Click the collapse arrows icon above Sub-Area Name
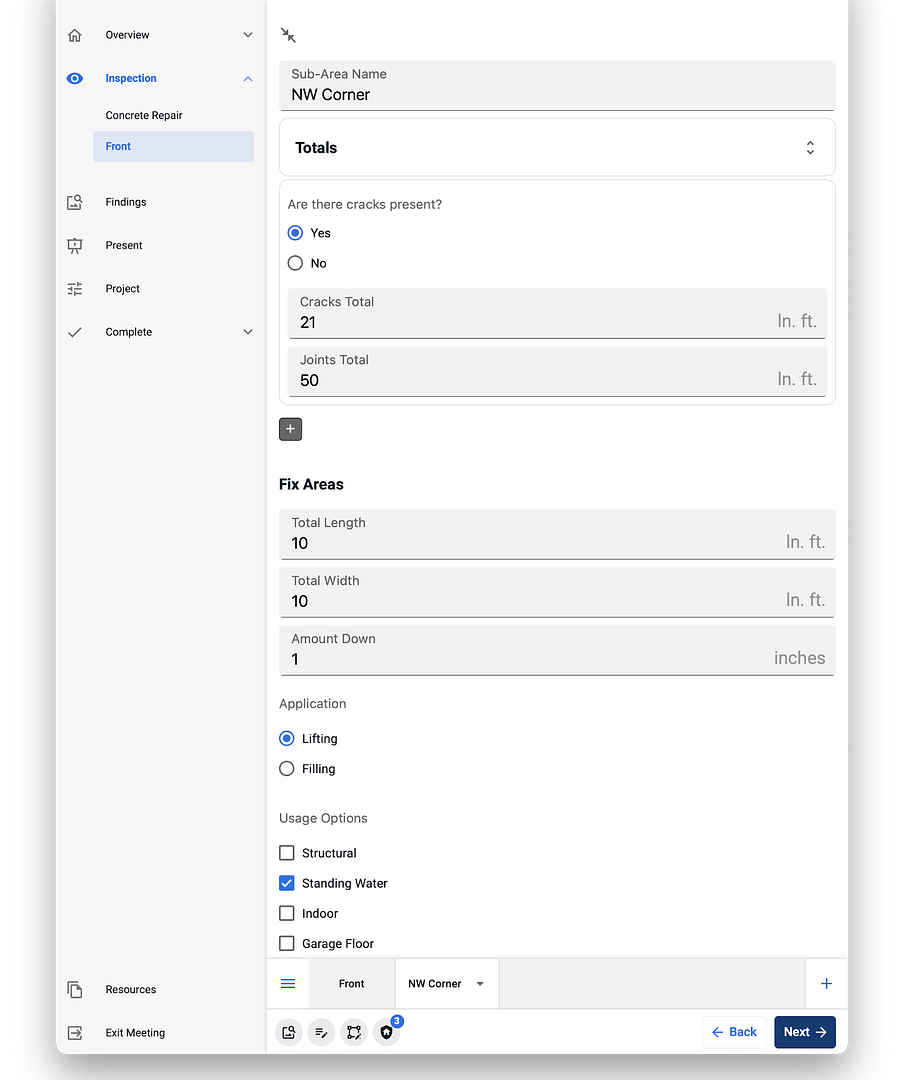Image resolution: width=904 pixels, height=1080 pixels. (x=288, y=35)
